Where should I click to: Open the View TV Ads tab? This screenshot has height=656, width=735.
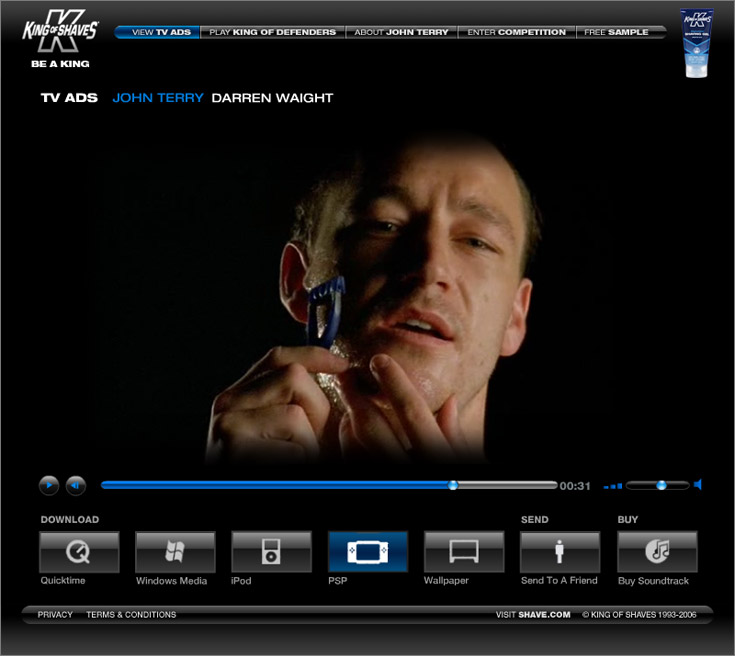(x=158, y=32)
